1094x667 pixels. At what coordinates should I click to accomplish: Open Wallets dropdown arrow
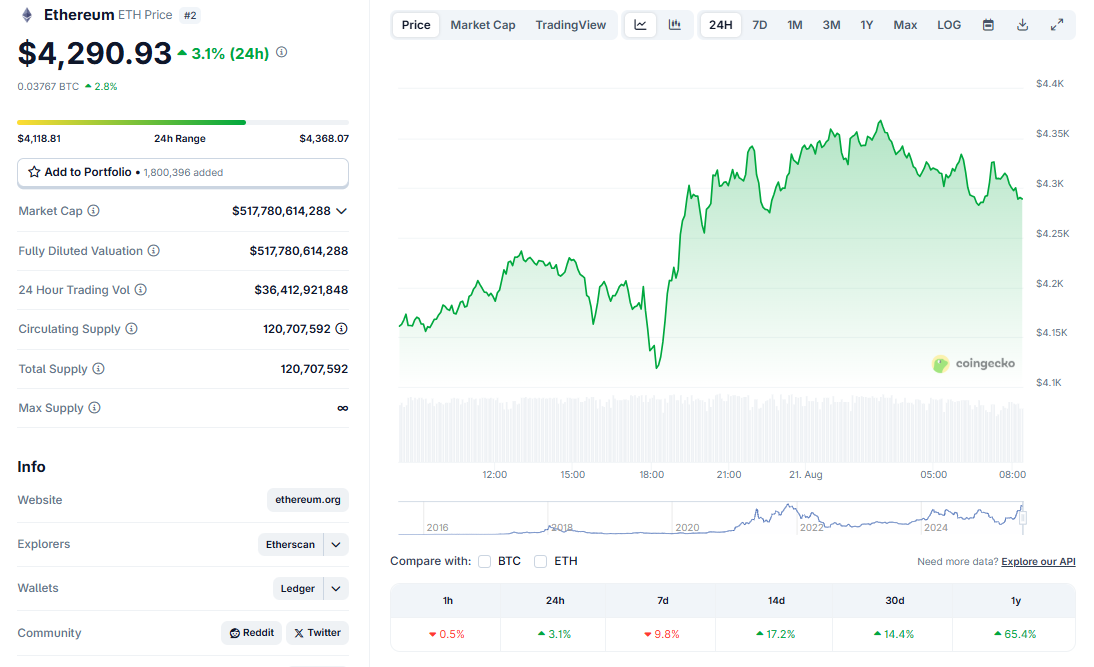click(x=336, y=588)
